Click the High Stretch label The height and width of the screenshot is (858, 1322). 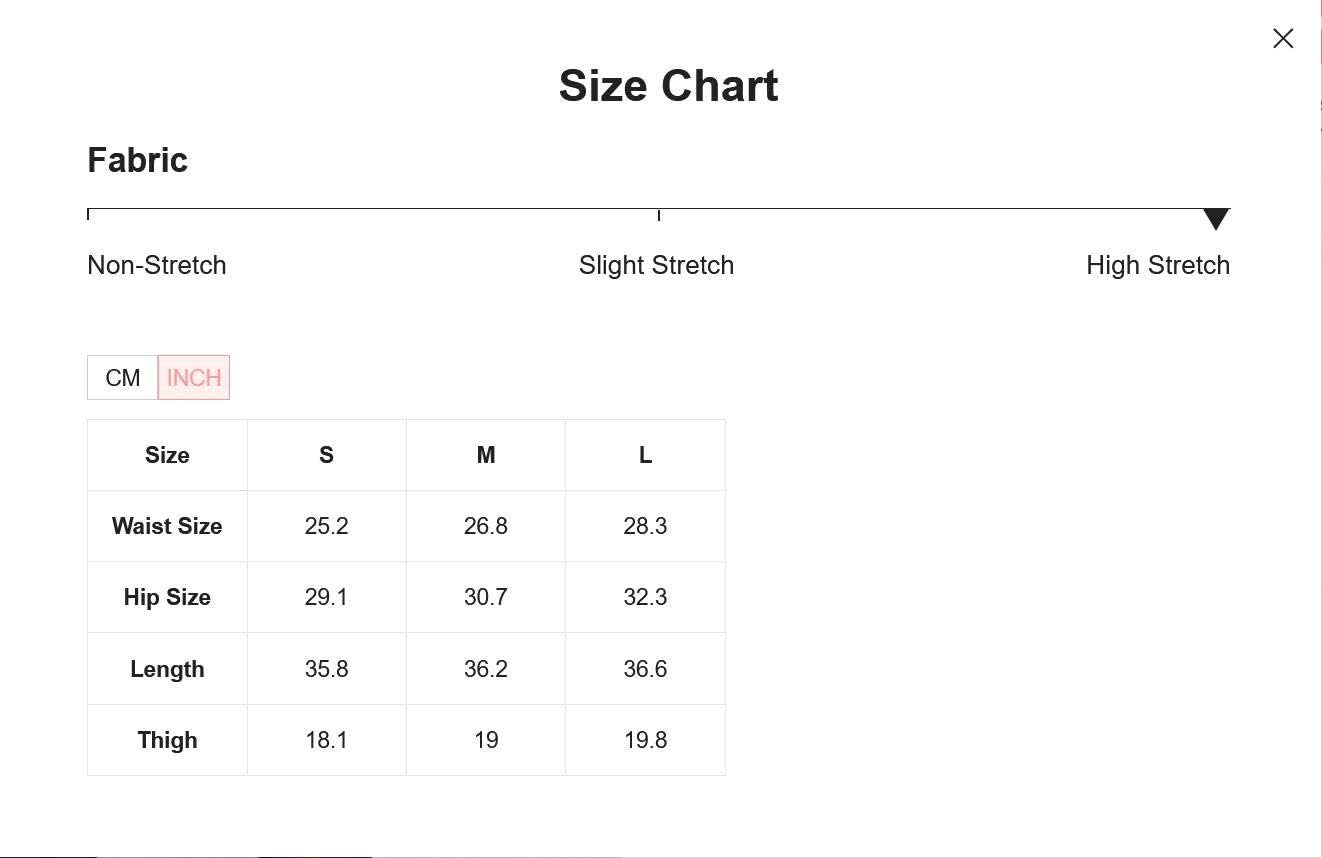click(x=1158, y=265)
